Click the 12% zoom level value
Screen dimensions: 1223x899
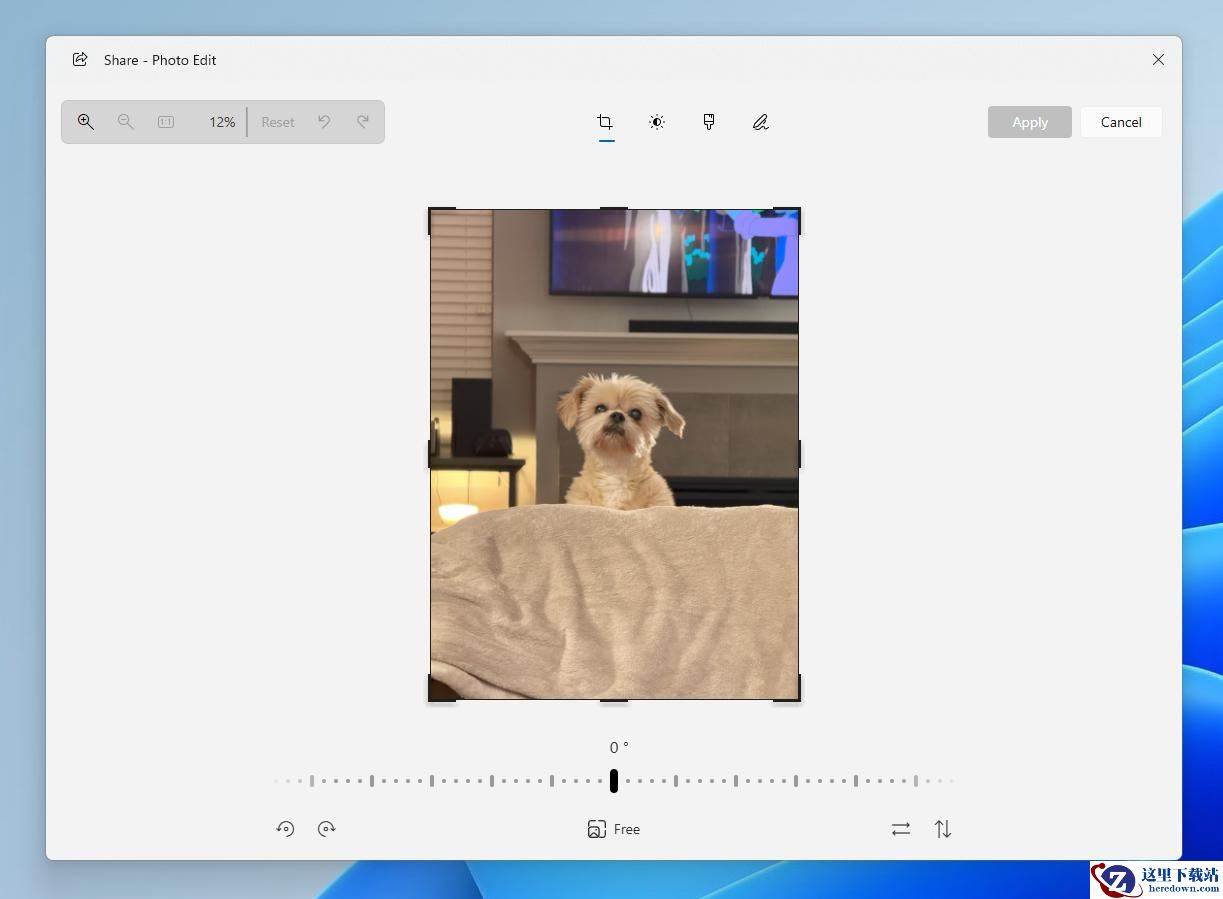222,122
